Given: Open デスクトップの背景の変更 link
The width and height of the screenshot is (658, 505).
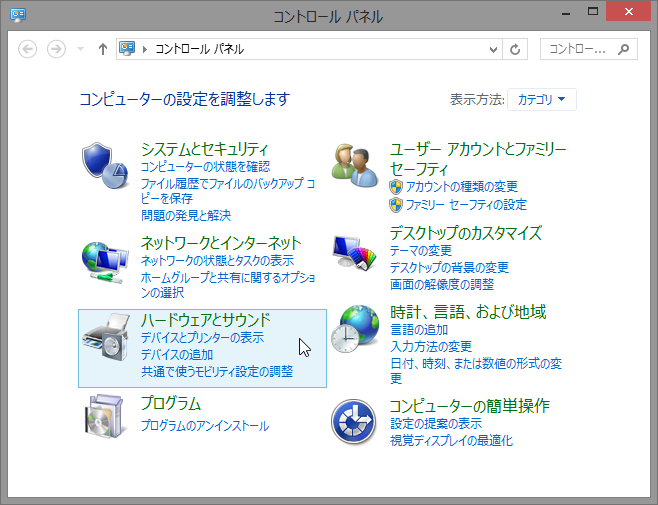Looking at the screenshot, I should [x=449, y=267].
